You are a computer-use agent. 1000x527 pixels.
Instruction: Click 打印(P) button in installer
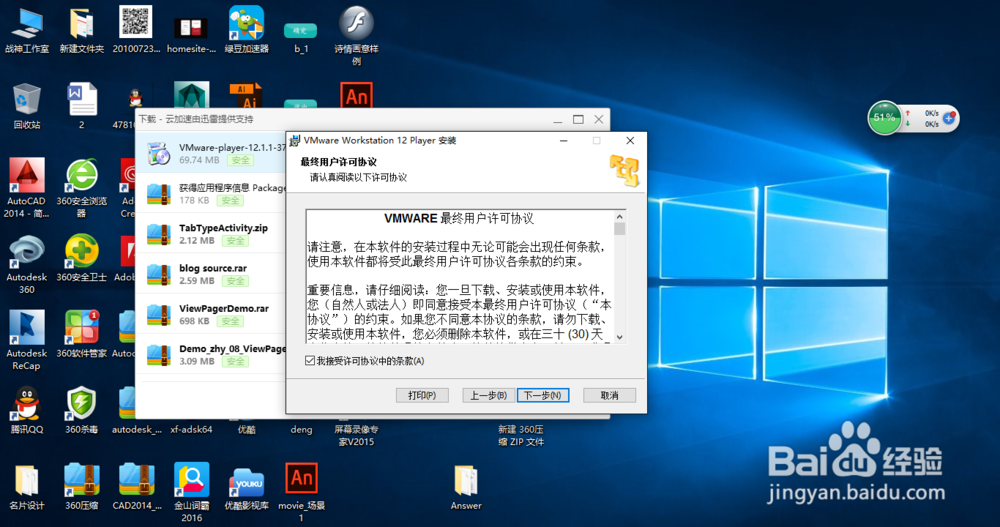point(422,396)
